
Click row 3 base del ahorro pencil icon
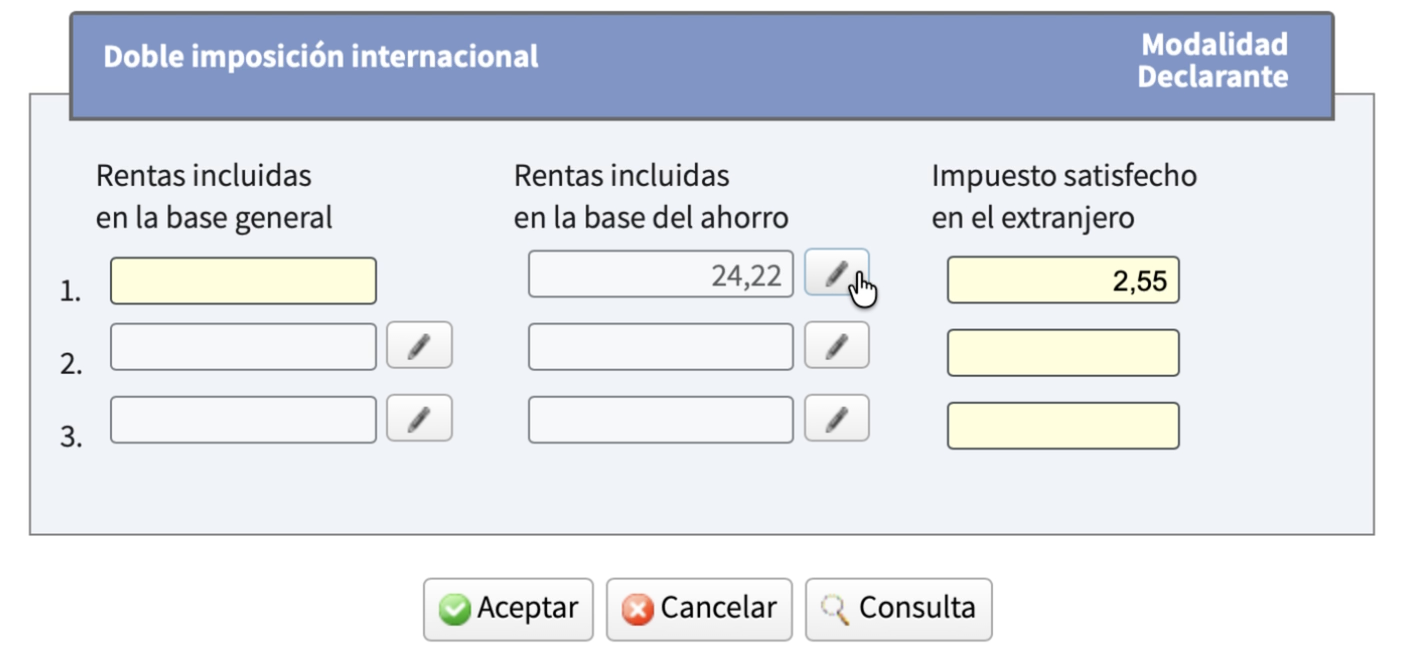[x=836, y=419]
